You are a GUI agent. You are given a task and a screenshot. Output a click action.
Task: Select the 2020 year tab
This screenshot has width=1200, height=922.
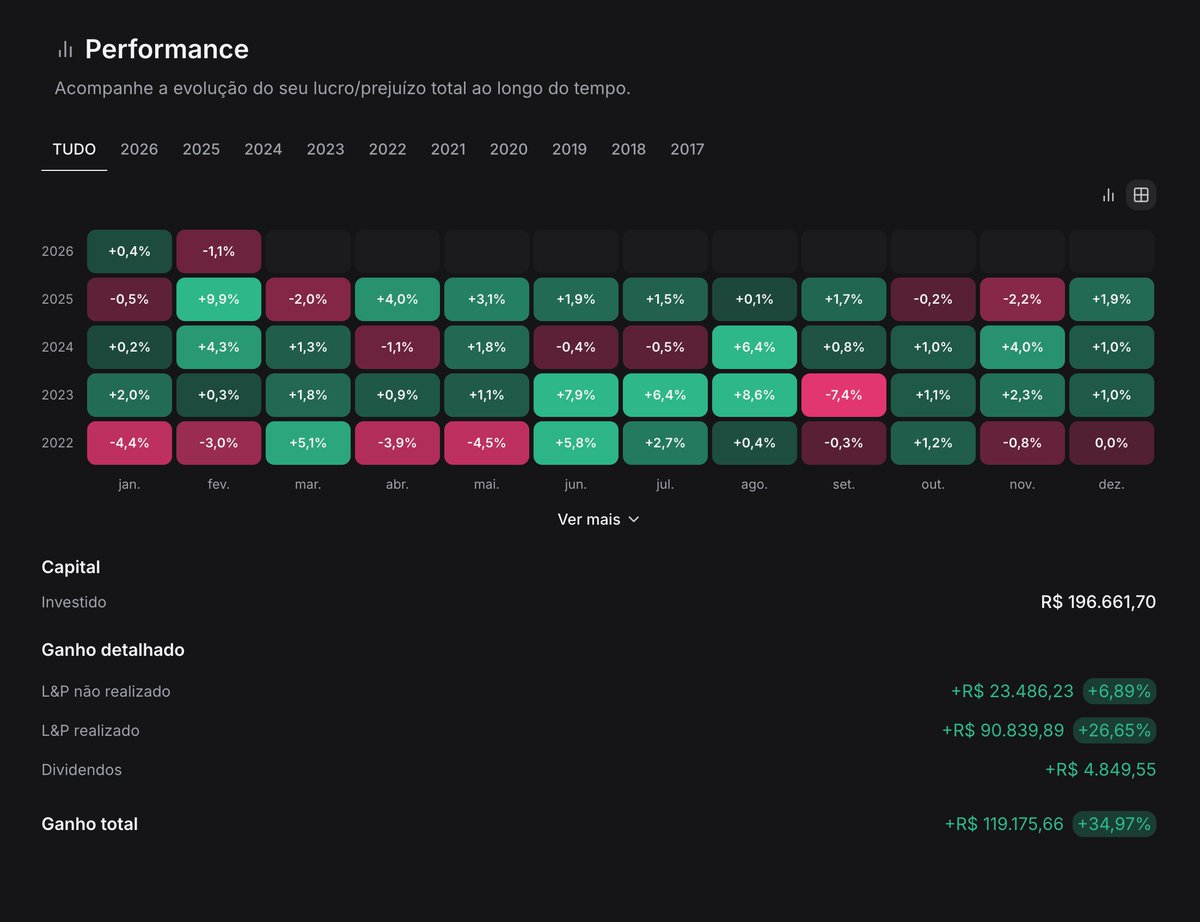click(508, 148)
